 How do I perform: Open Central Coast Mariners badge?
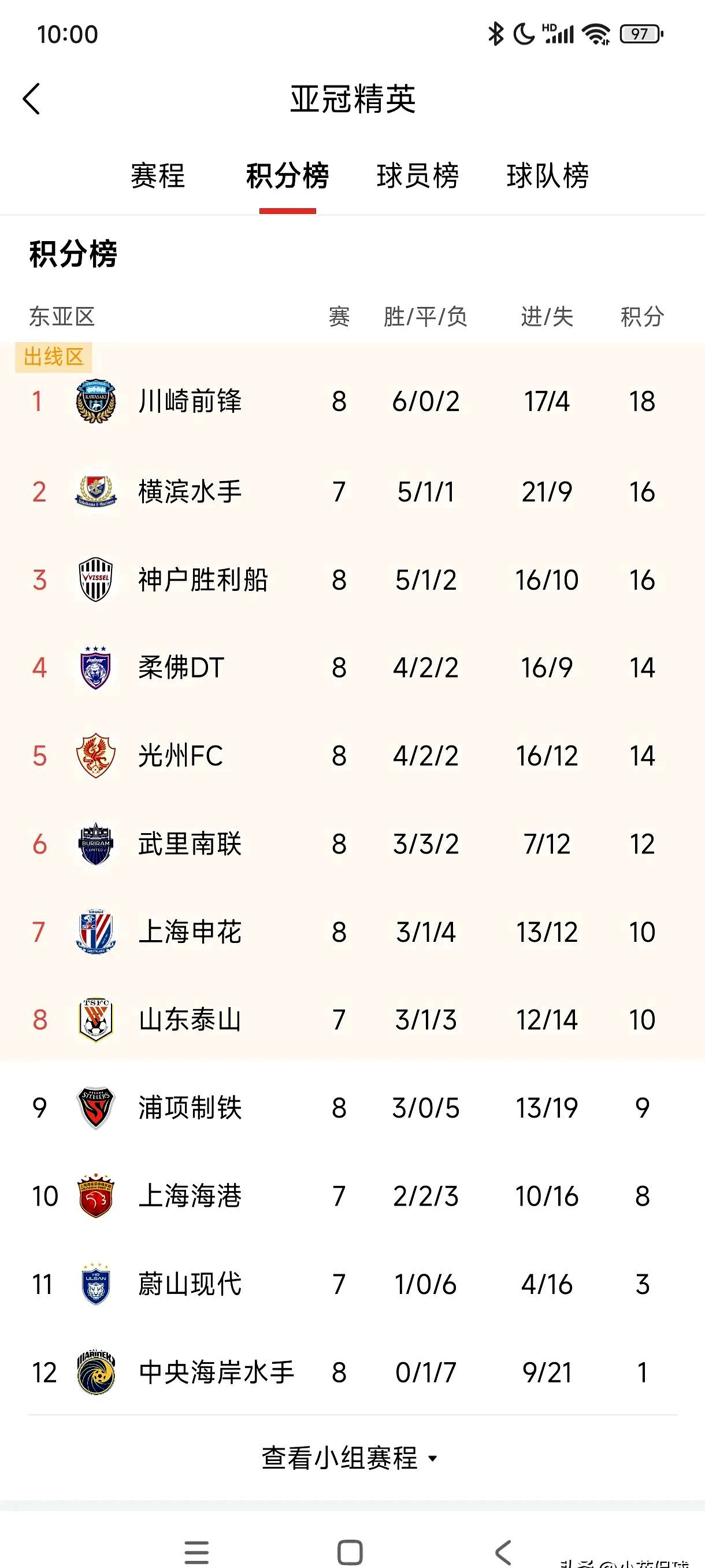pos(95,1373)
